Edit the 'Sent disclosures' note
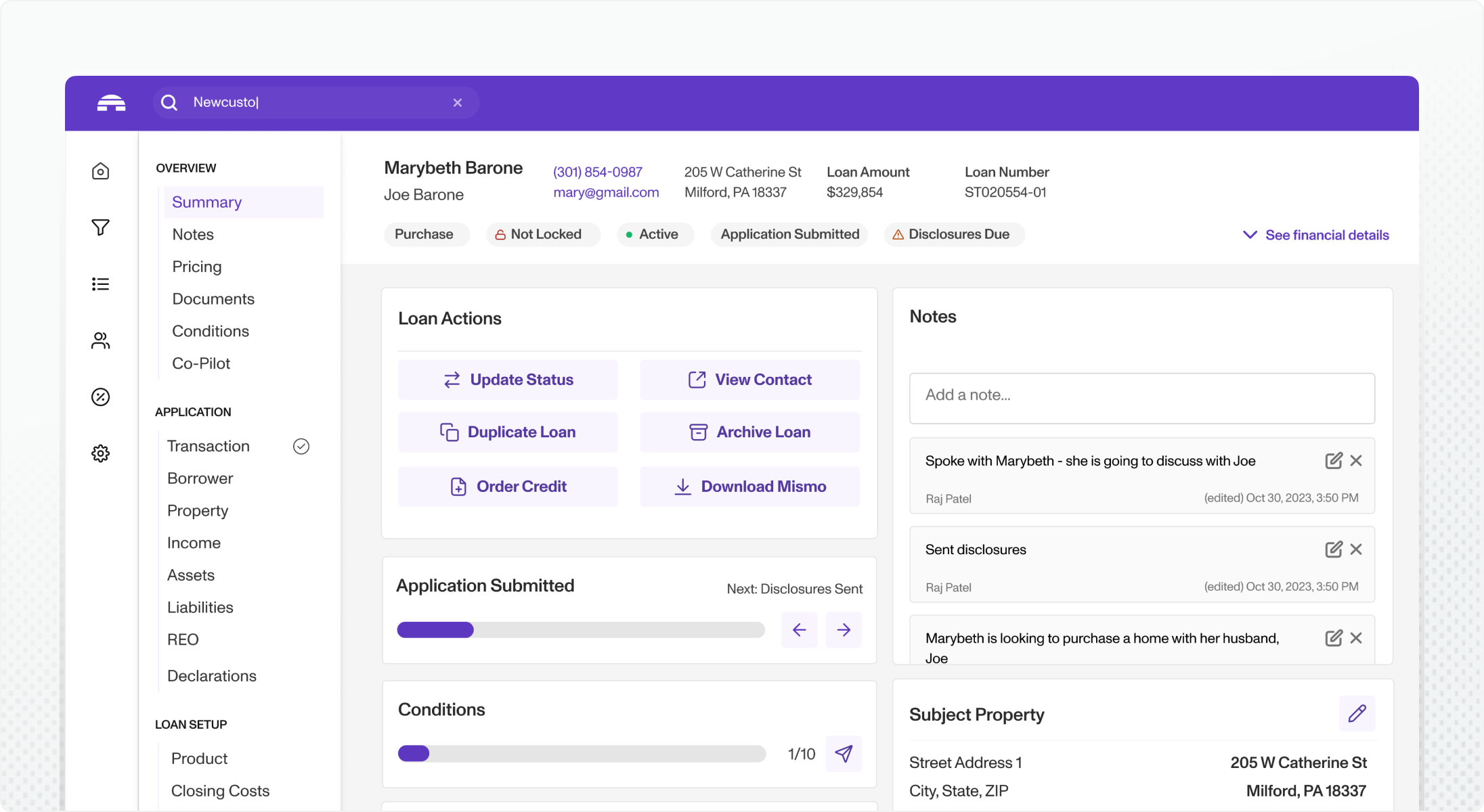This screenshot has width=1484, height=812. tap(1333, 549)
